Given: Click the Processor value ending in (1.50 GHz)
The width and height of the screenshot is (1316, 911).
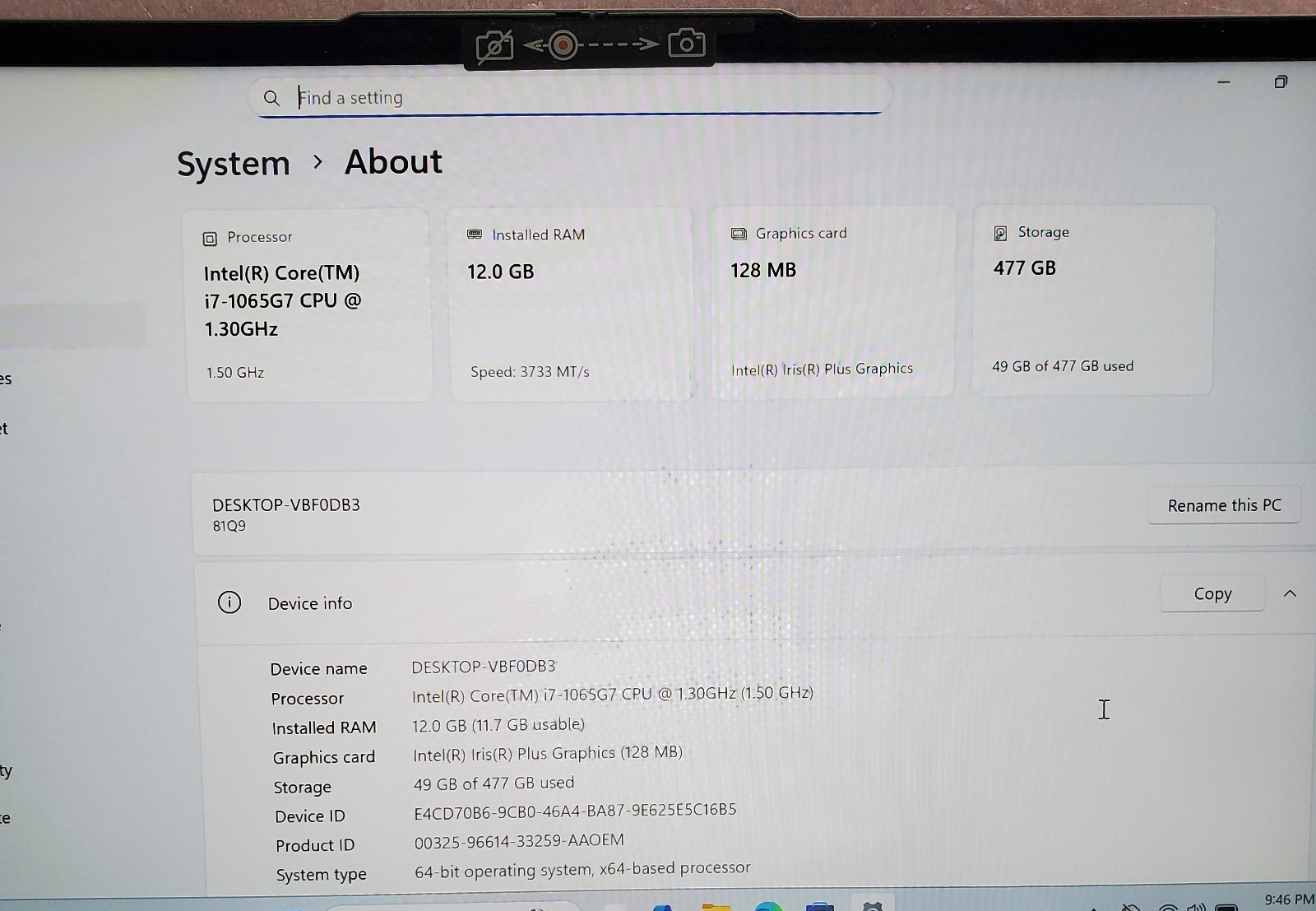Looking at the screenshot, I should [x=613, y=695].
